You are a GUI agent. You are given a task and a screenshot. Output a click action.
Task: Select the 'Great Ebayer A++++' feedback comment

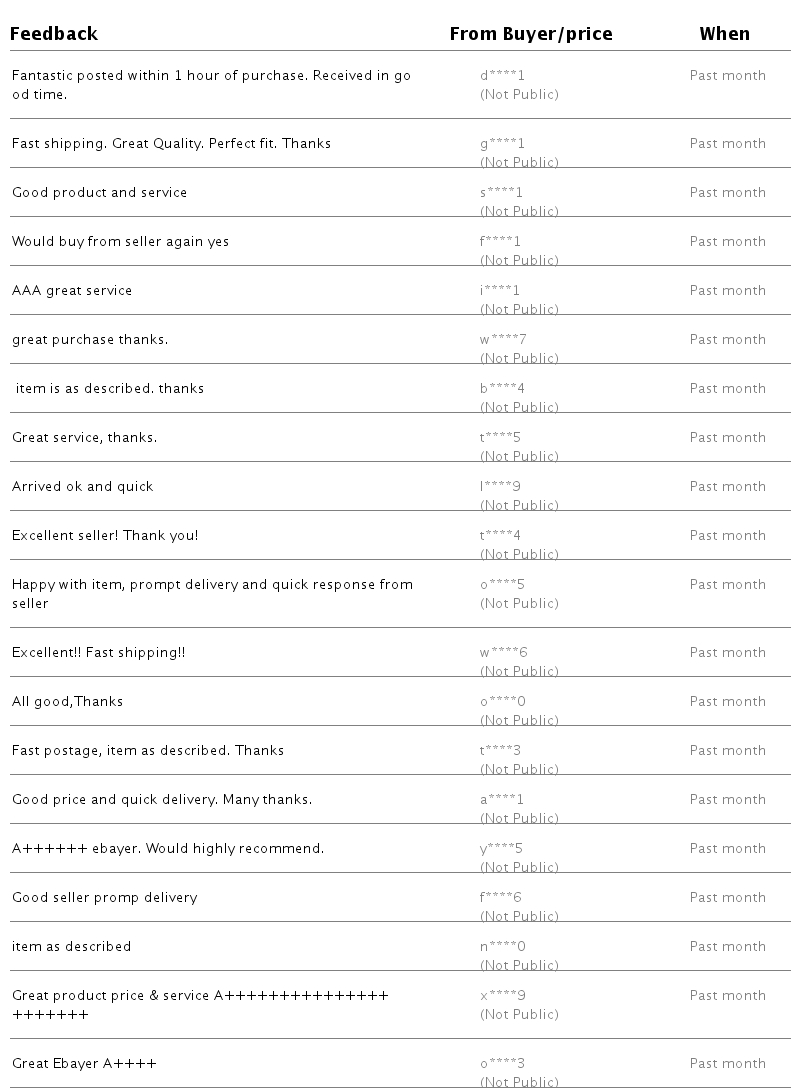point(84,1063)
